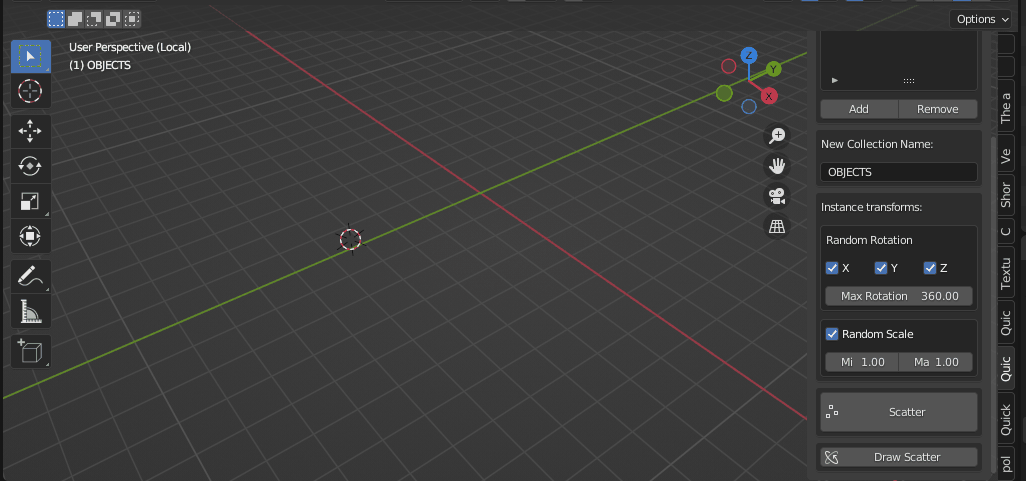Viewport: 1026px width, 481px height.
Task: Open 'The a' sidebar tab
Action: point(1006,107)
